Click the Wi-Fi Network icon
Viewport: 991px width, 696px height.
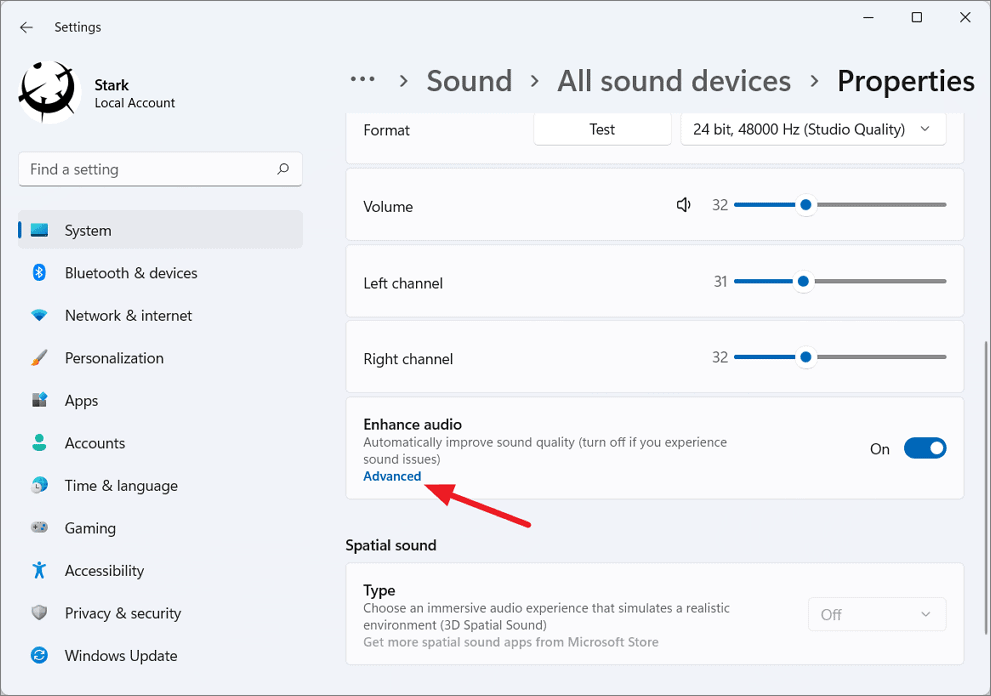tap(39, 315)
